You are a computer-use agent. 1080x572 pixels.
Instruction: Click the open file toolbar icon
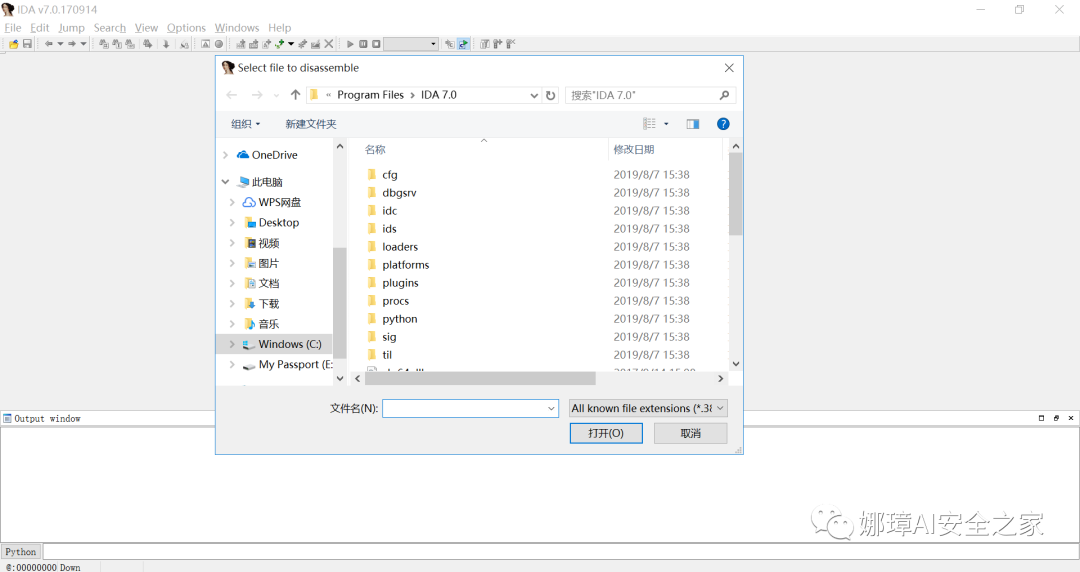tap(14, 44)
